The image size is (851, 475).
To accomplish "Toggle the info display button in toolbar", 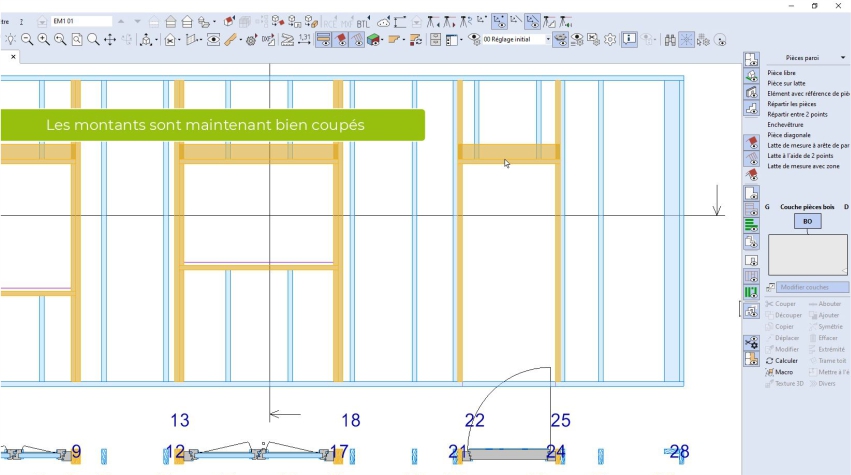I will (629, 40).
